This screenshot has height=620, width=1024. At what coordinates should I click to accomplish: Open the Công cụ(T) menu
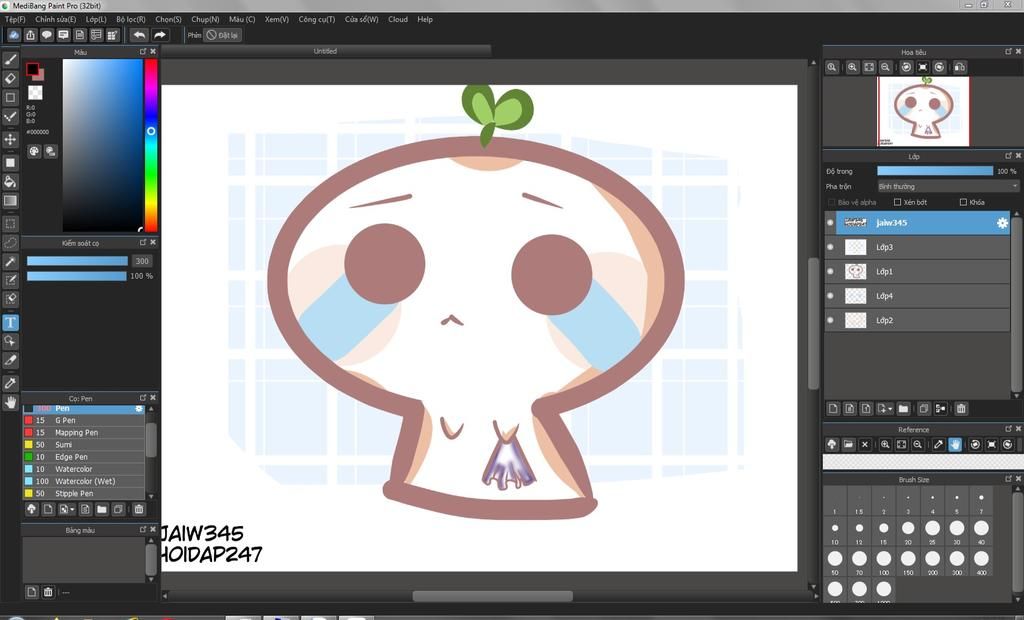pyautogui.click(x=317, y=20)
